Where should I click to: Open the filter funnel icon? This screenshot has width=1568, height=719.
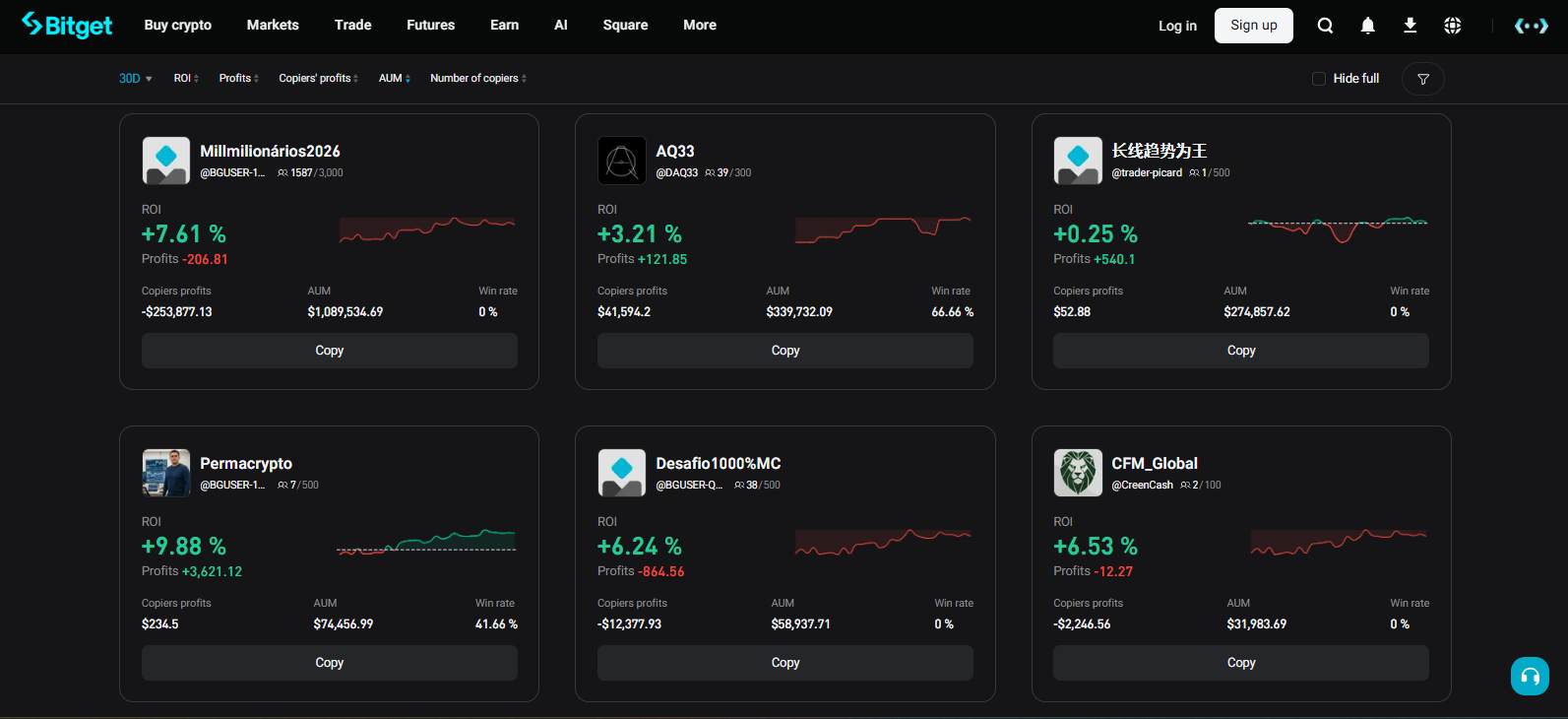click(x=1422, y=79)
